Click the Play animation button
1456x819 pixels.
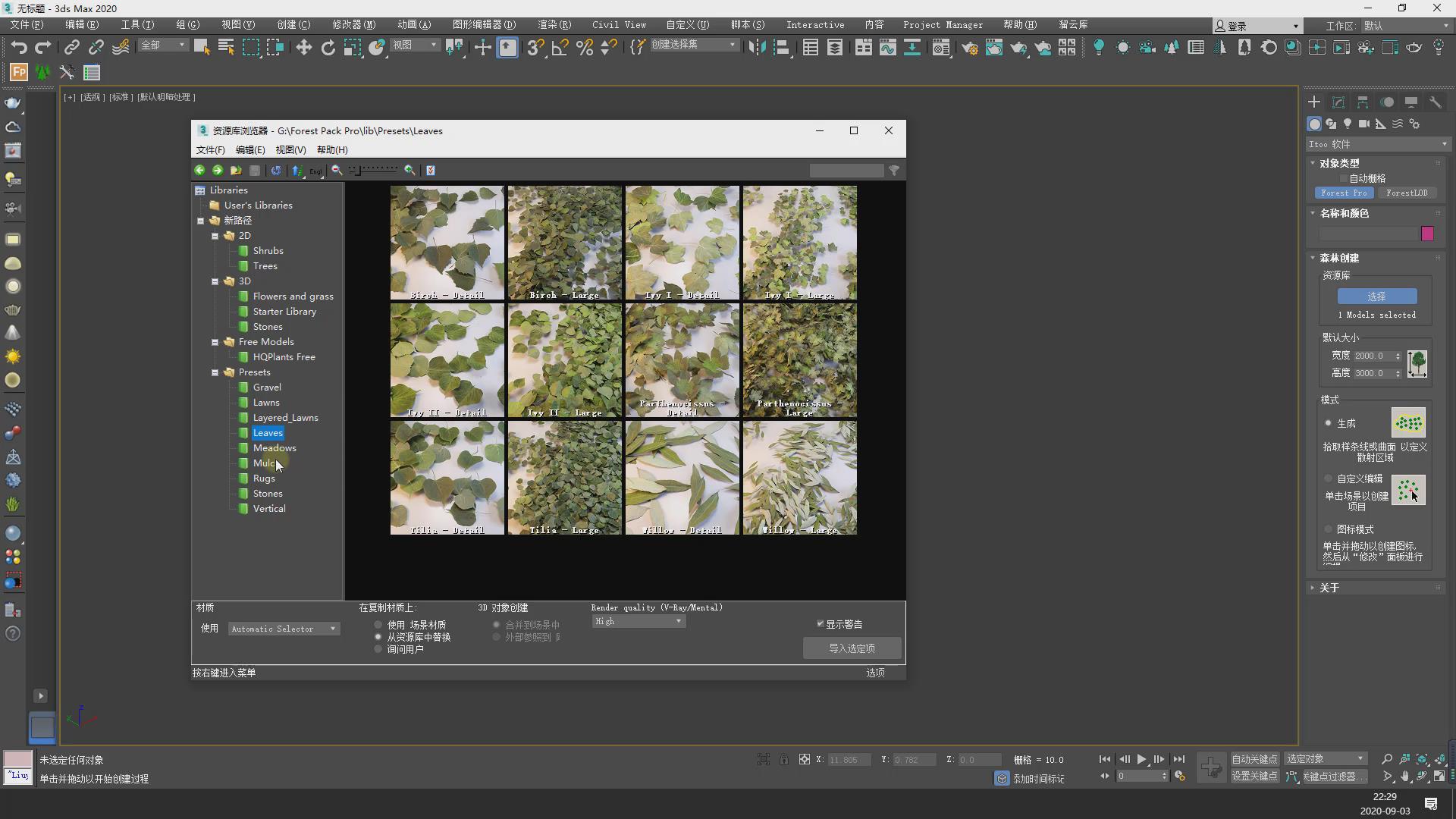pos(1141,759)
